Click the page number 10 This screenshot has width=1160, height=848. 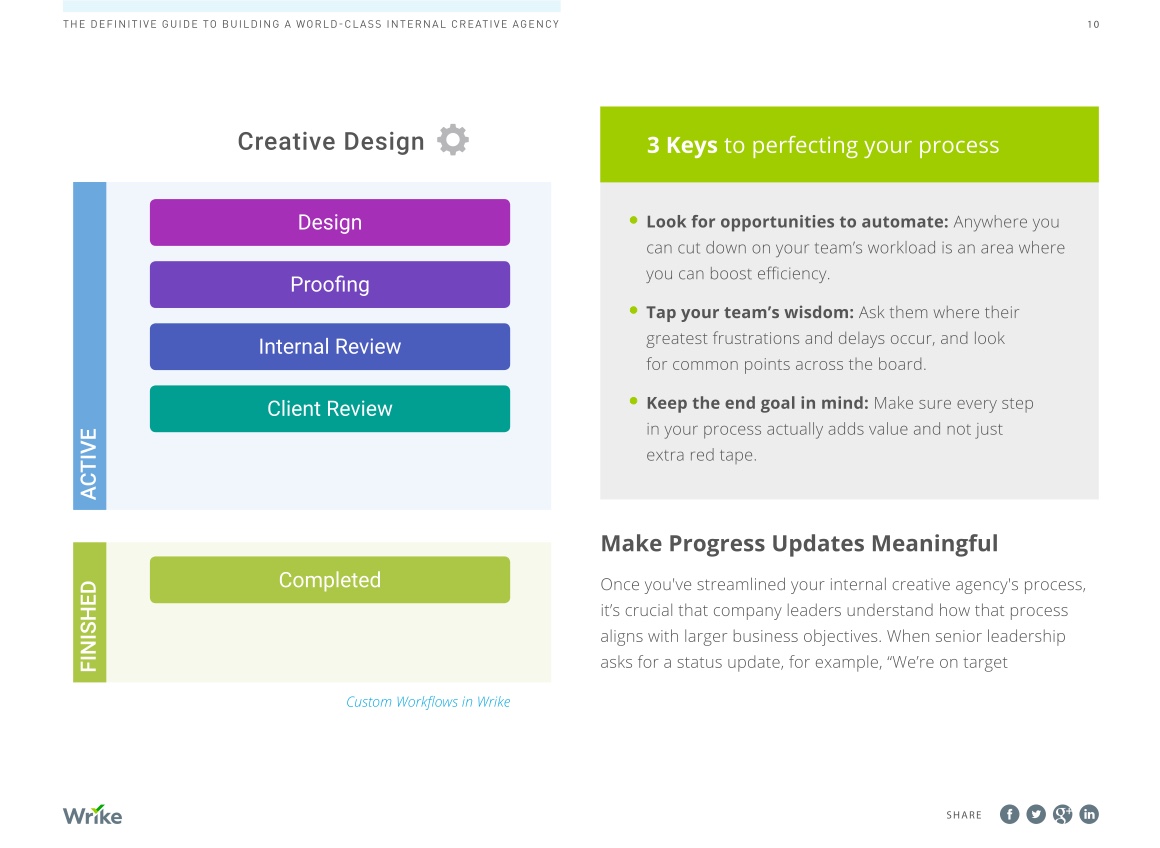[x=1093, y=24]
